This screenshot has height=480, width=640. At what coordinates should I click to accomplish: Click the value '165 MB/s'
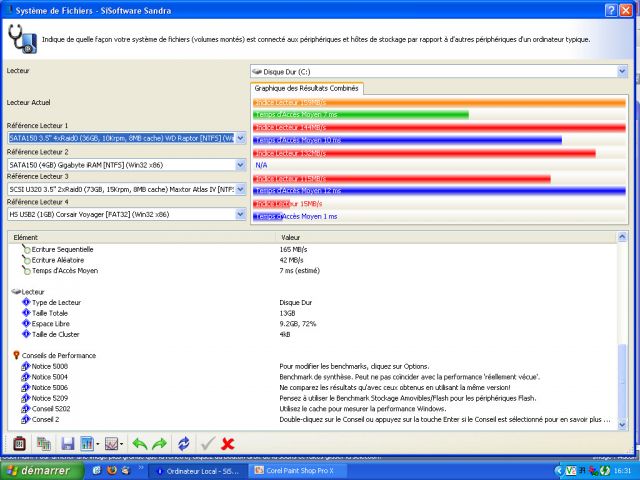[293, 249]
